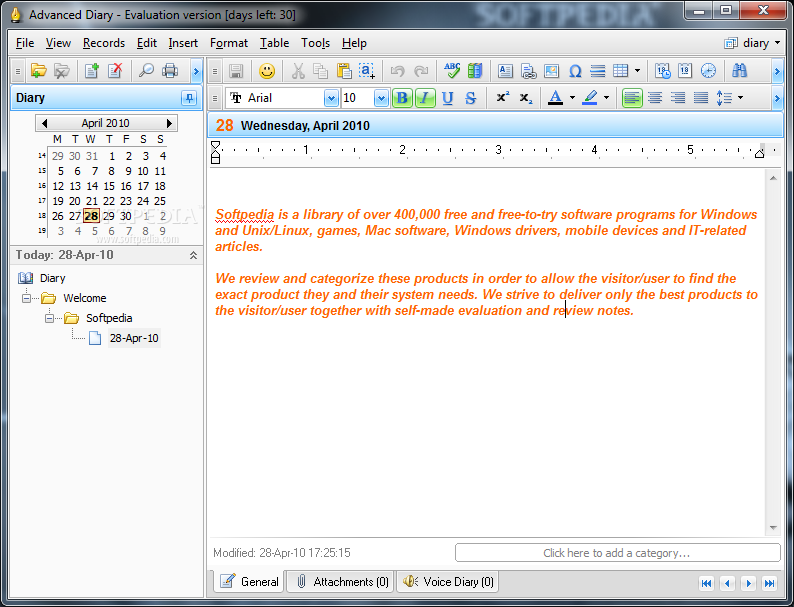Insert current time with clock icon

[708, 70]
